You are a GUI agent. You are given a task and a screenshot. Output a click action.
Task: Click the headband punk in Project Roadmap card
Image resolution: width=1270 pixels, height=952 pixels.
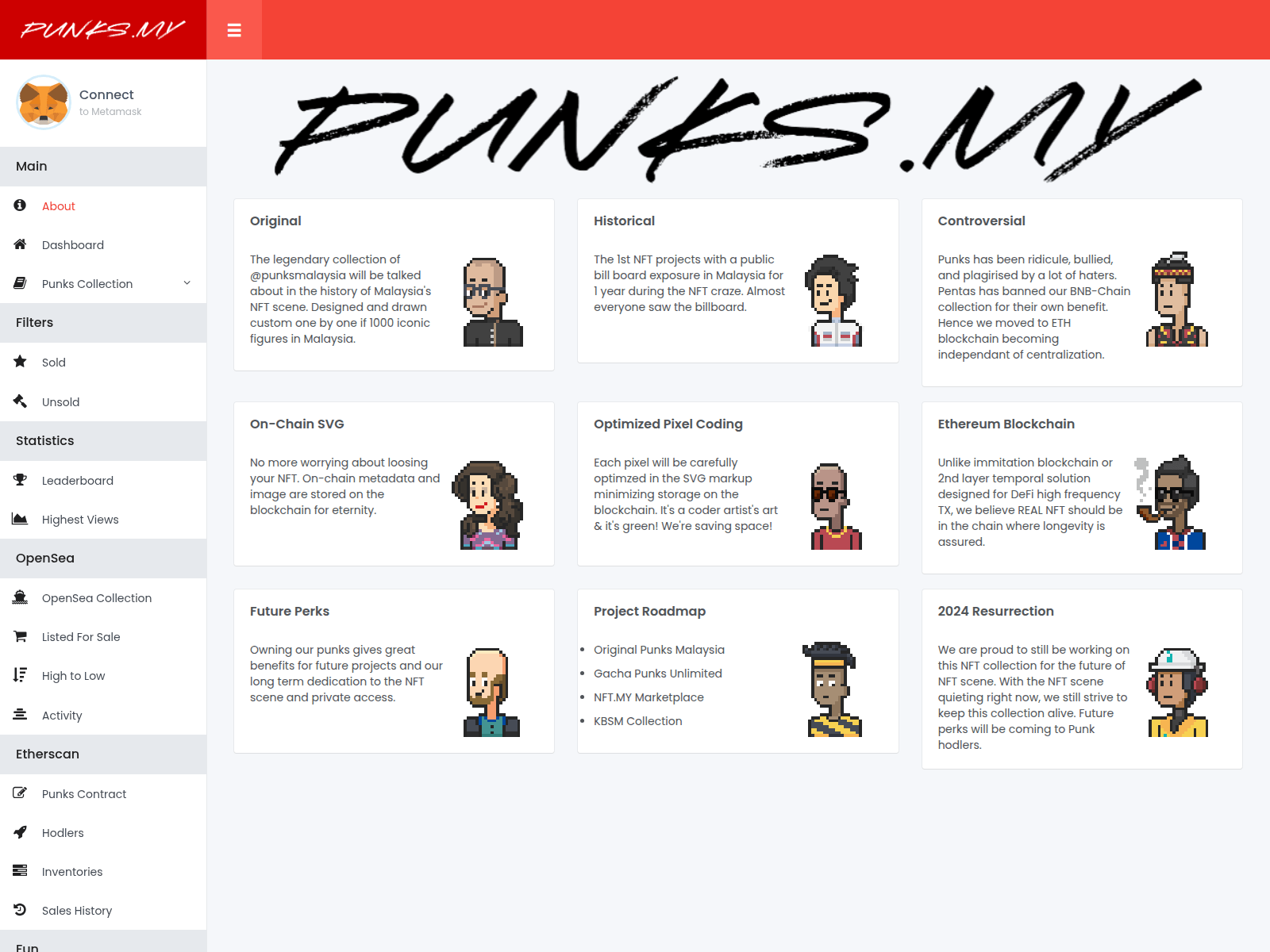coord(832,689)
